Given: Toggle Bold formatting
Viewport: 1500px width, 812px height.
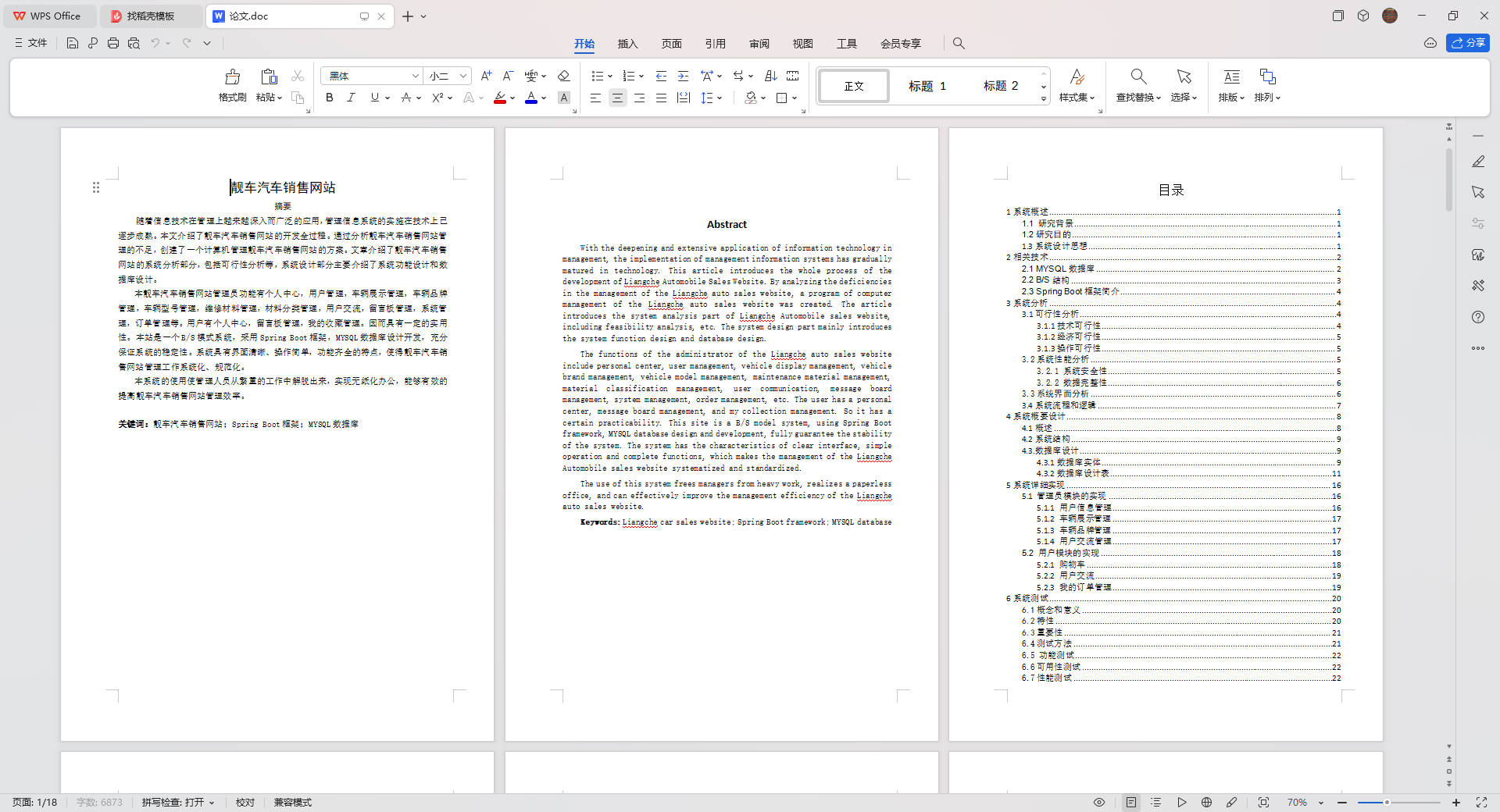Looking at the screenshot, I should [x=329, y=98].
